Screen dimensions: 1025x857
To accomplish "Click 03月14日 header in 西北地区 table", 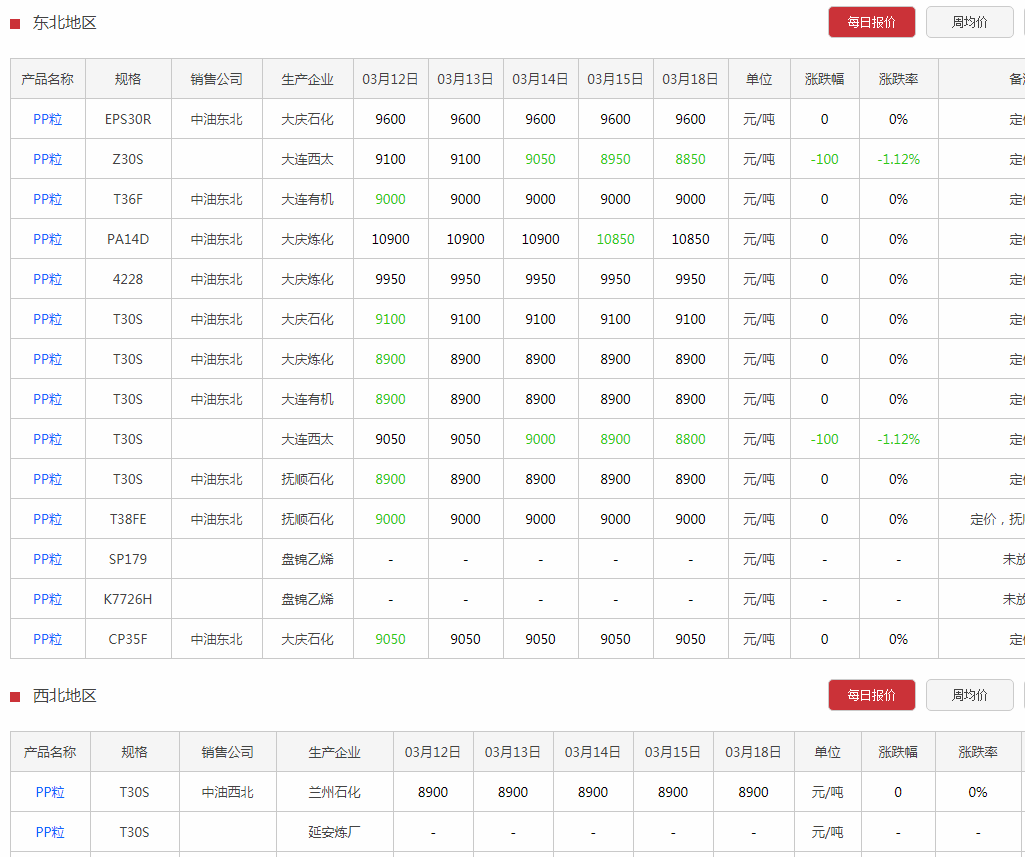I will (x=593, y=752).
